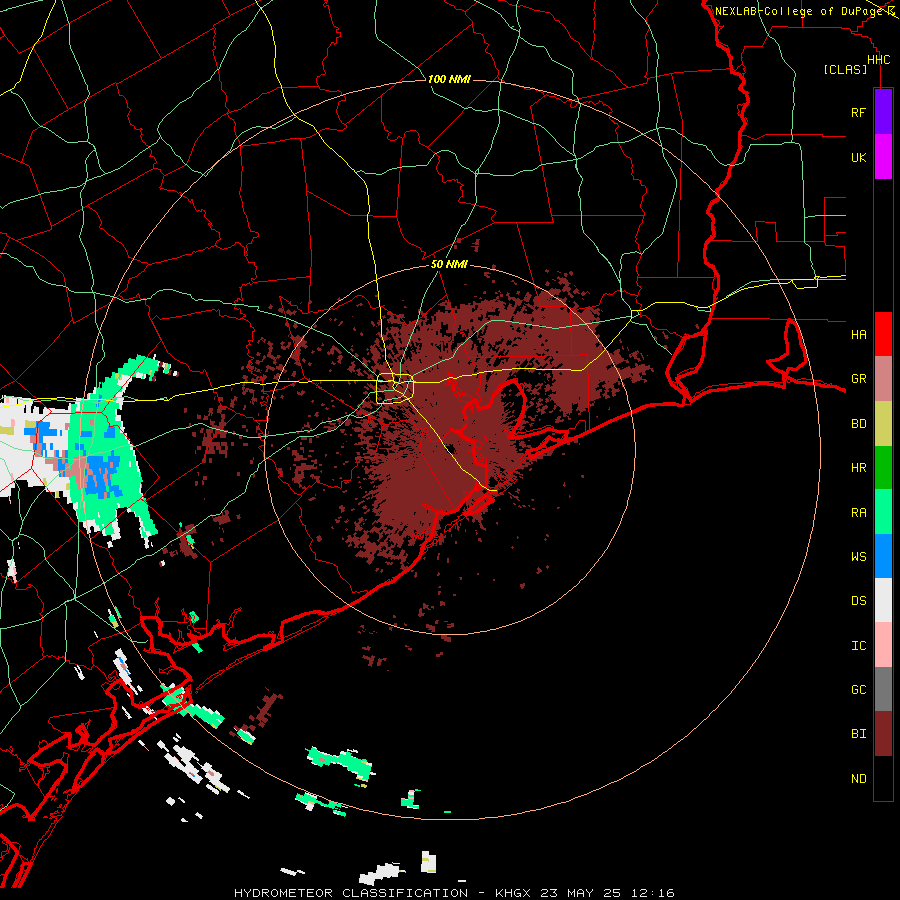Click the UK magenta legend swatch
The image size is (900, 900).
point(883,157)
